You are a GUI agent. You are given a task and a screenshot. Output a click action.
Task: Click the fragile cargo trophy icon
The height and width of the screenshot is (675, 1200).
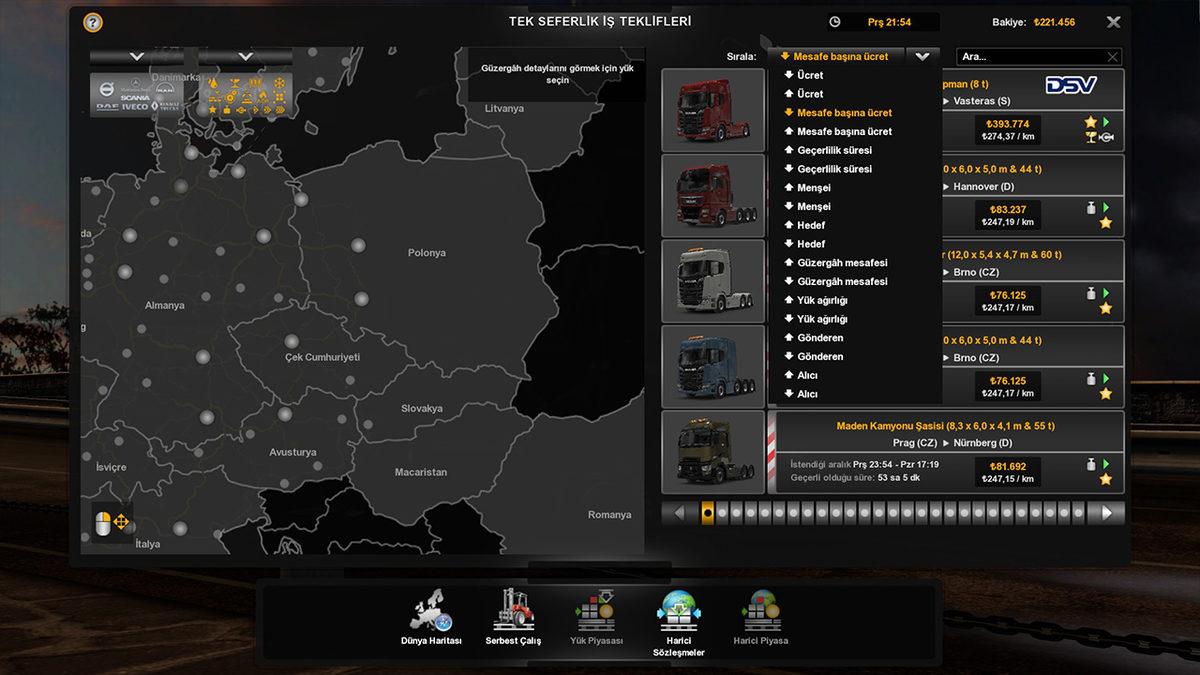tap(236, 81)
